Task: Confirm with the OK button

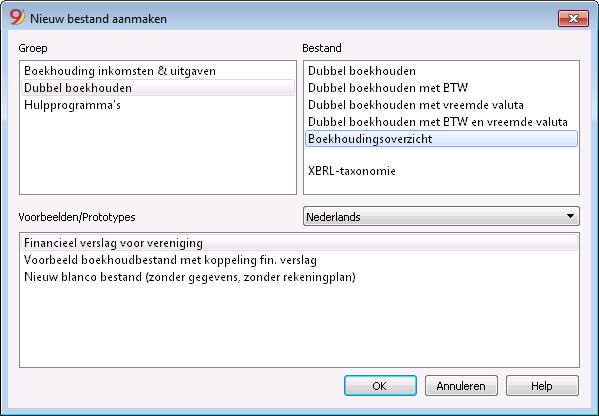Action: pos(380,386)
